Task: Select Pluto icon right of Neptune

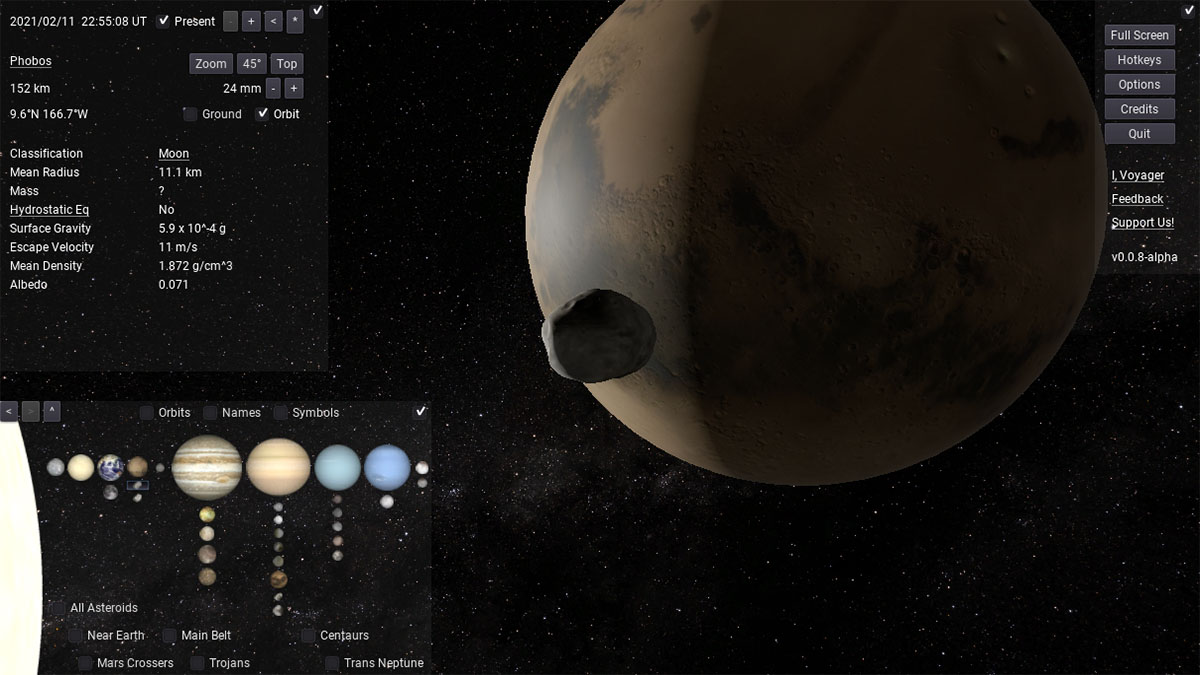Action: 422,467
